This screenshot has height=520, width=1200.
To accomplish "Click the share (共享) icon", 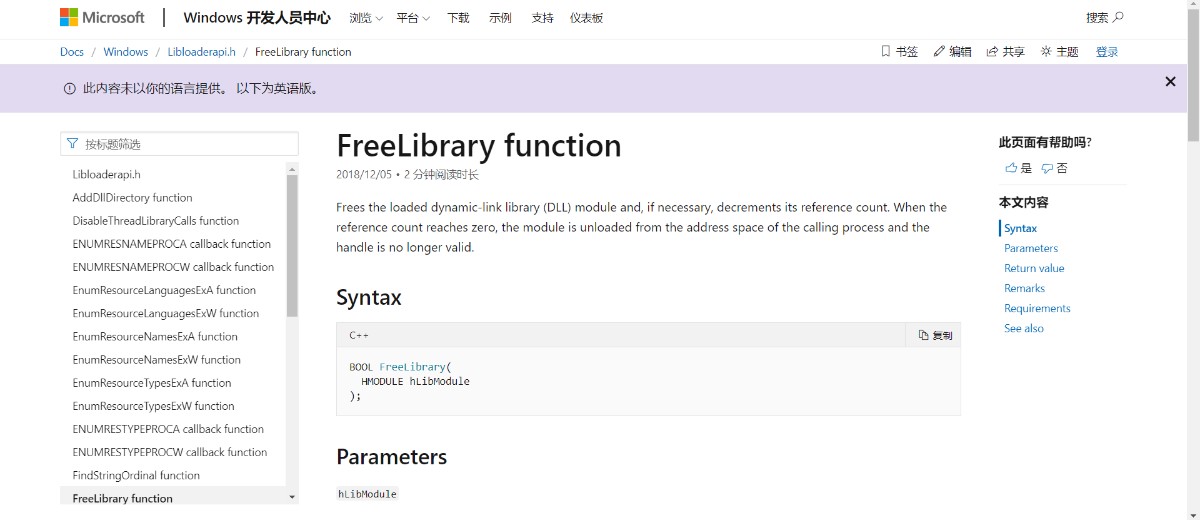I will [992, 51].
